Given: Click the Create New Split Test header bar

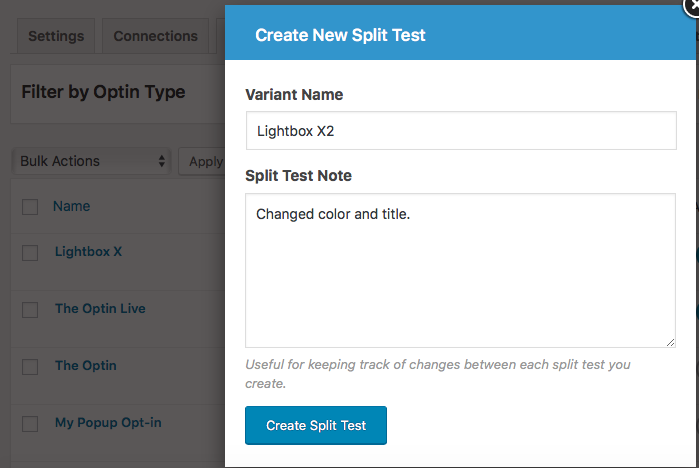Looking at the screenshot, I should tap(460, 35).
